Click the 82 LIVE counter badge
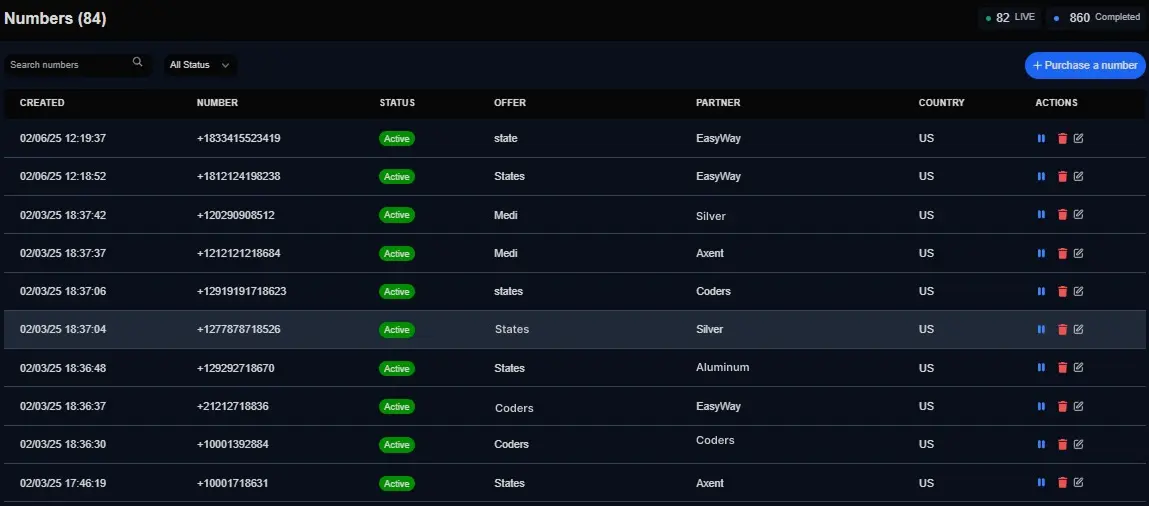 [x=1011, y=18]
